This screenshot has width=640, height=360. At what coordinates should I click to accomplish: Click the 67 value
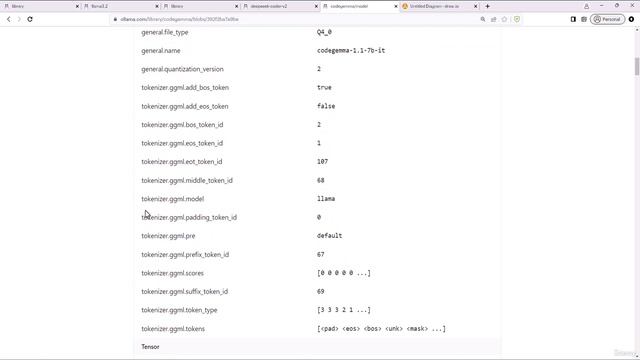(320, 254)
